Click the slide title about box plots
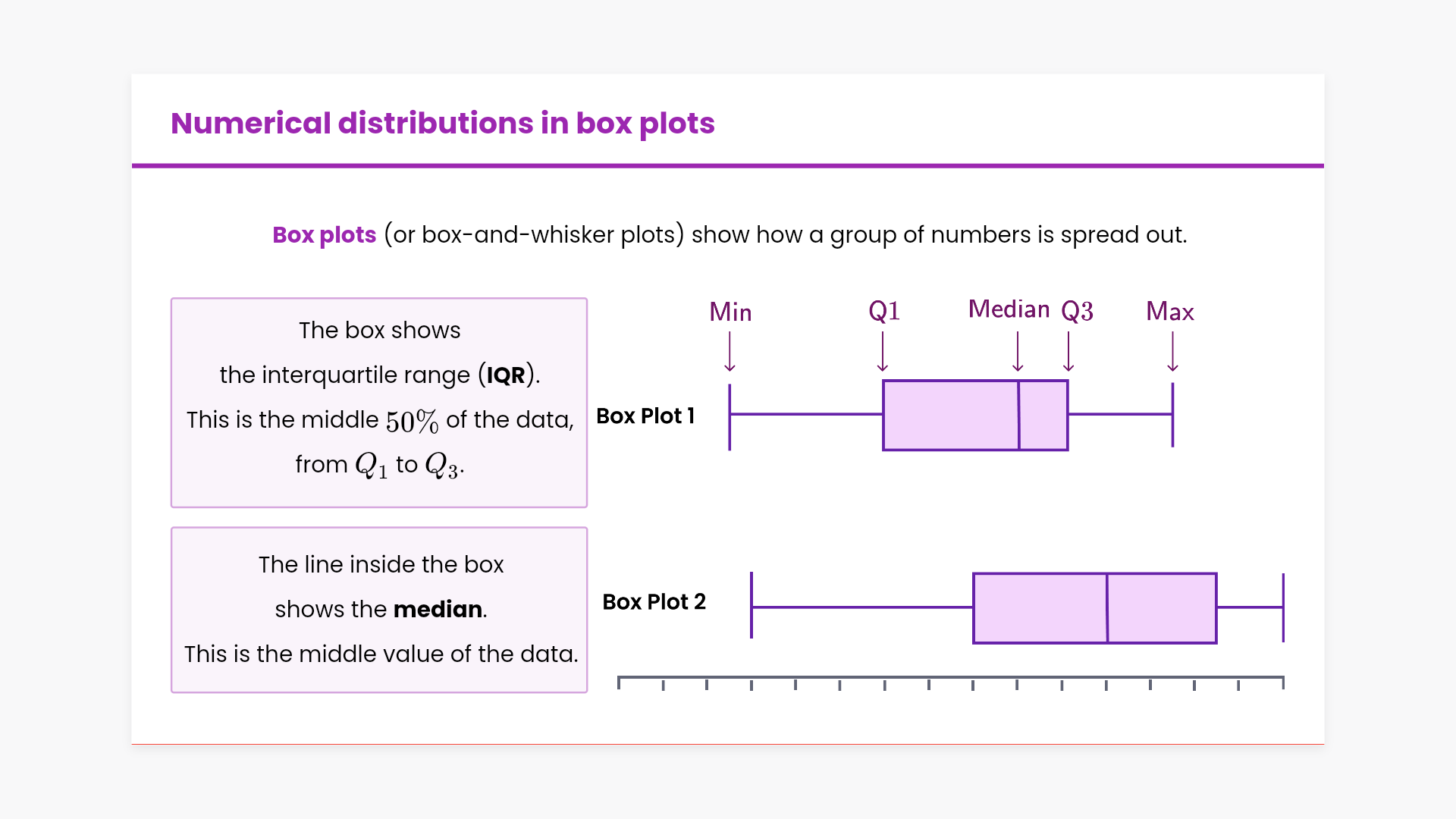 [x=442, y=123]
